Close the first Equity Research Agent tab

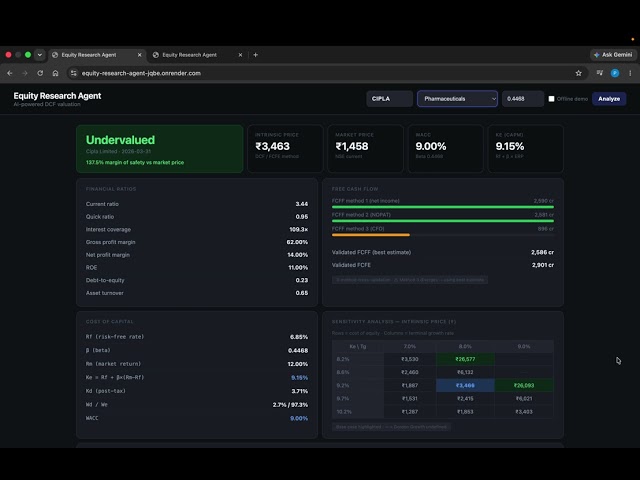tap(140, 55)
